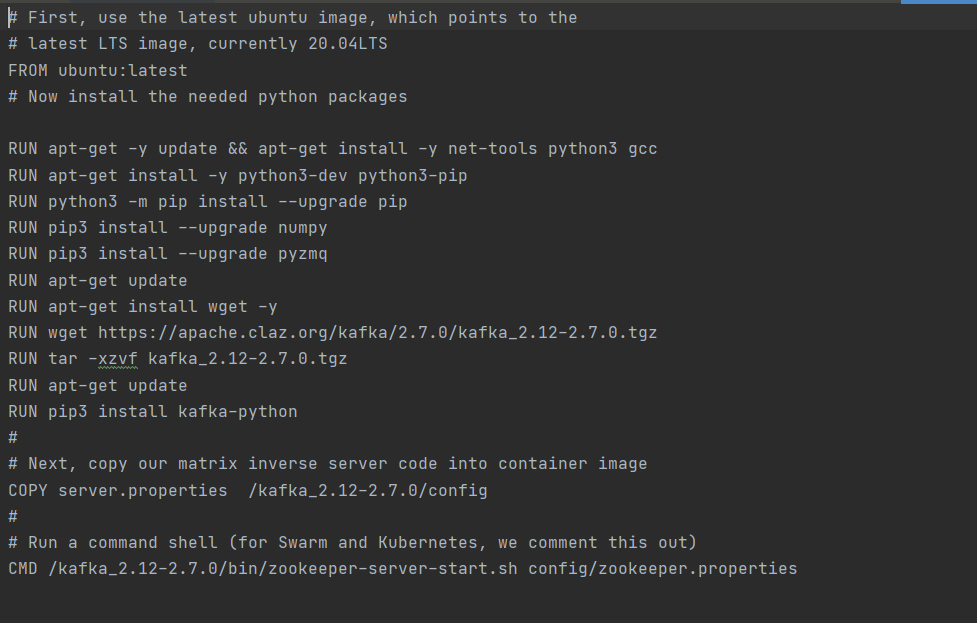Click 'python3-pip' in apt-get install line
This screenshot has height=623, width=977.
(x=412, y=176)
